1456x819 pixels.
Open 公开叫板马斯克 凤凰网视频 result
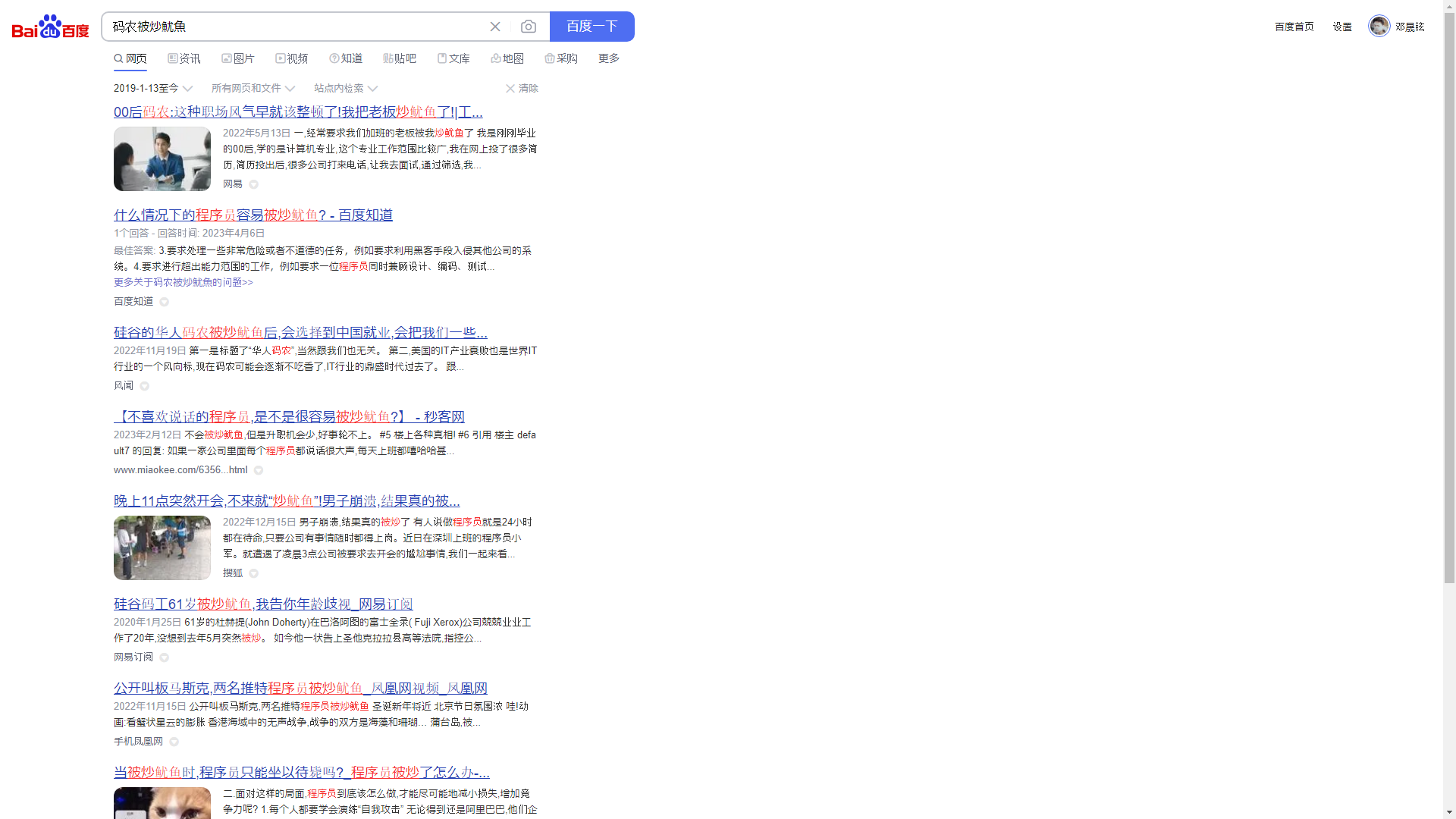click(300, 689)
